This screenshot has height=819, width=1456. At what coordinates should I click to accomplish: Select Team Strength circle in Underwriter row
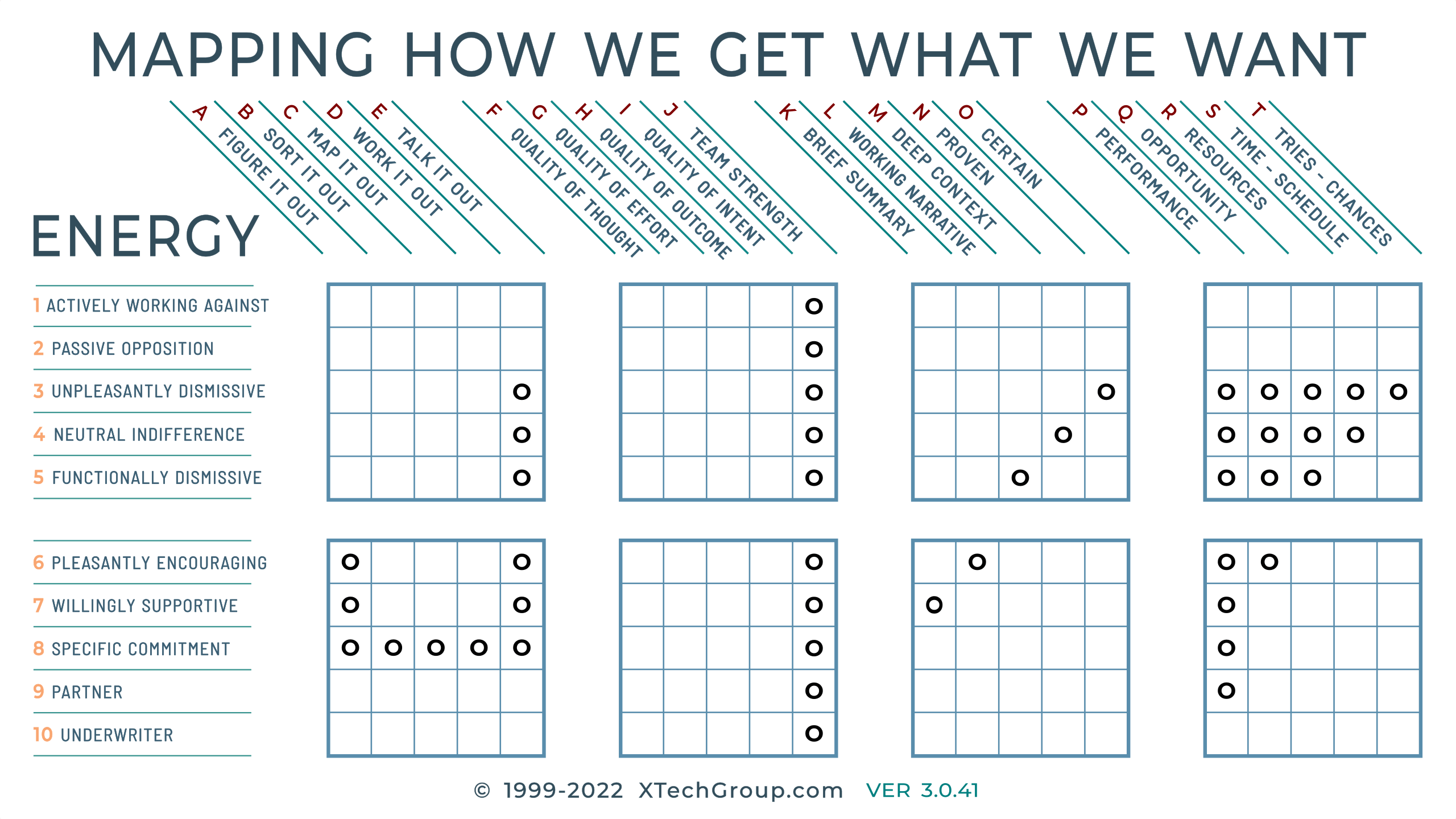tap(814, 734)
